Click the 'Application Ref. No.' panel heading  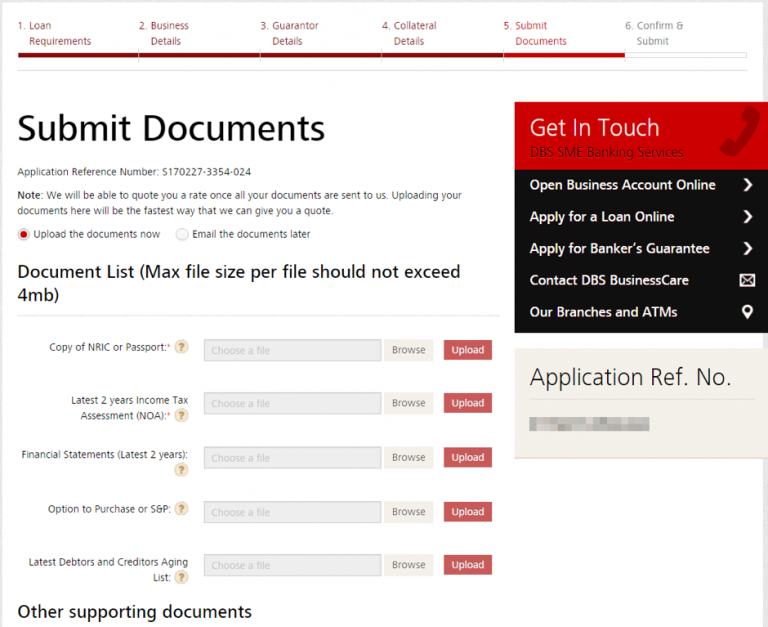(630, 377)
